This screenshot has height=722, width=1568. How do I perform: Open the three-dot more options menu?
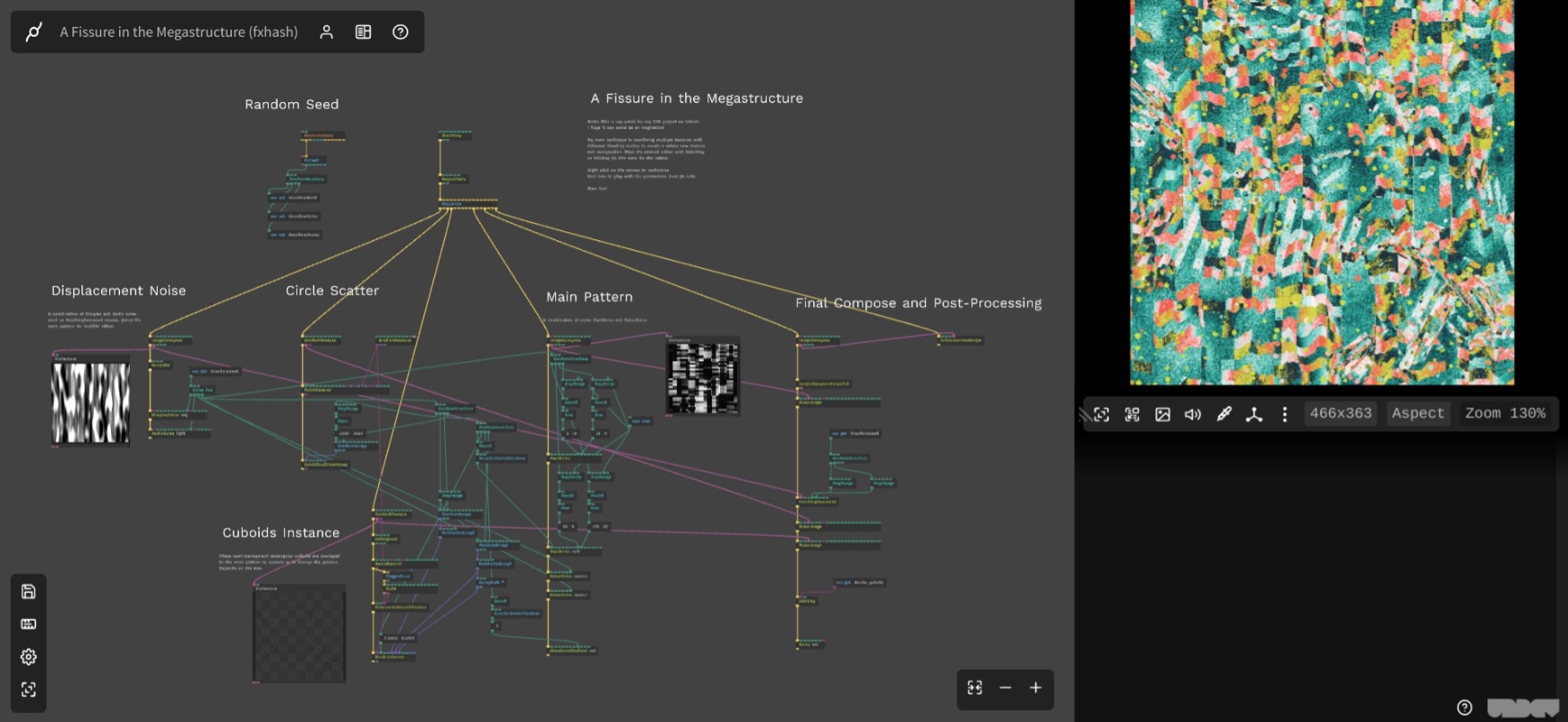(1284, 414)
